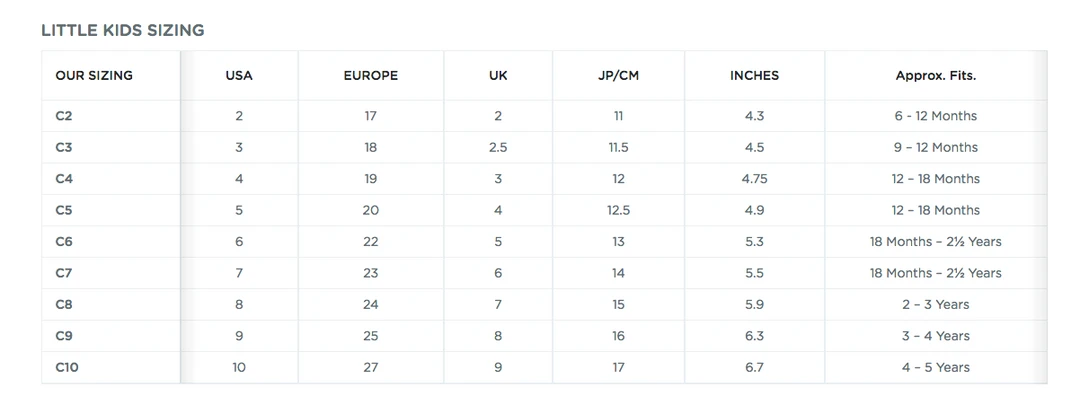This screenshot has height=405, width=1080.
Task: Click the EUROPE column header
Action: point(370,76)
